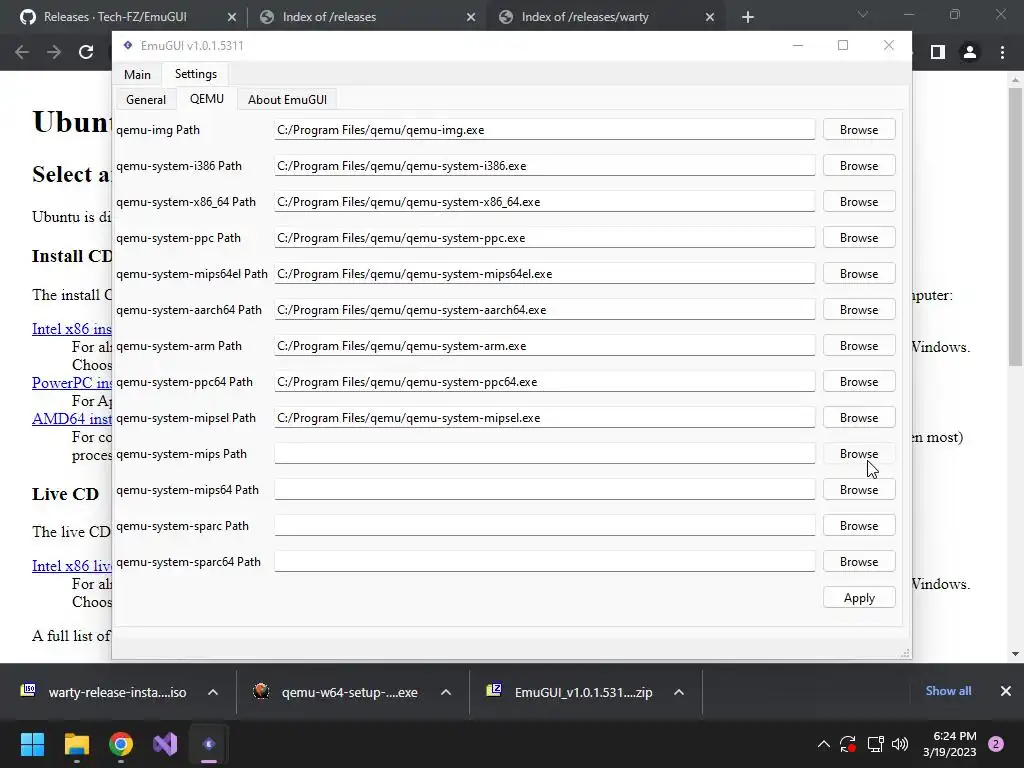This screenshot has width=1024, height=768.
Task: Browse for the qemu-img path
Action: coord(859,130)
